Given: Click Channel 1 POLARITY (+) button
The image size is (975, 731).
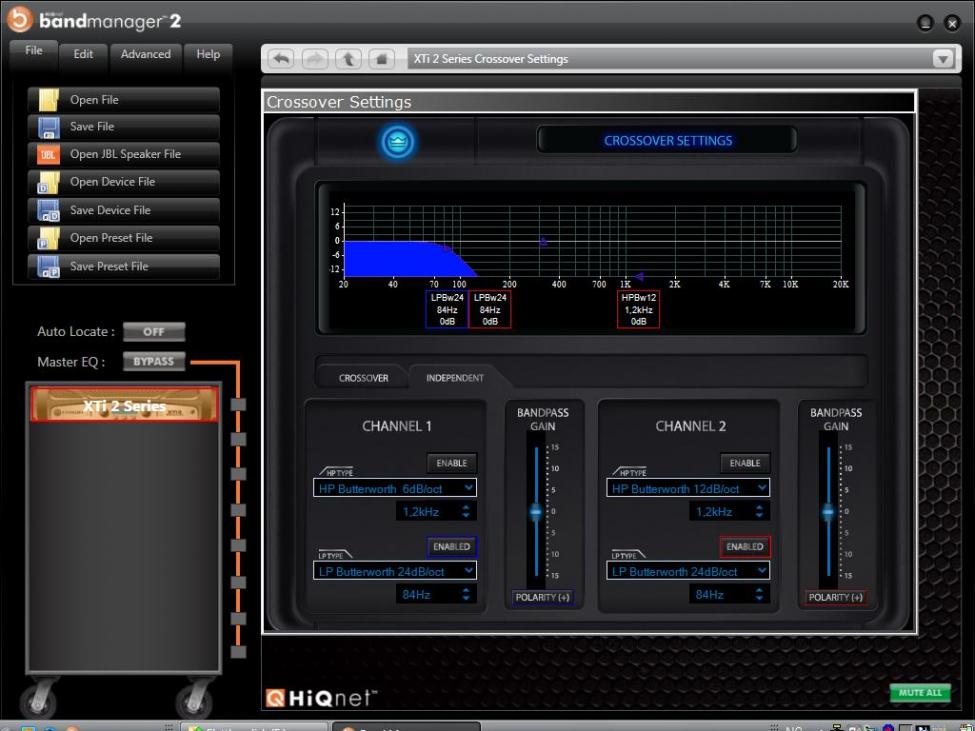Looking at the screenshot, I should pyautogui.click(x=541, y=597).
